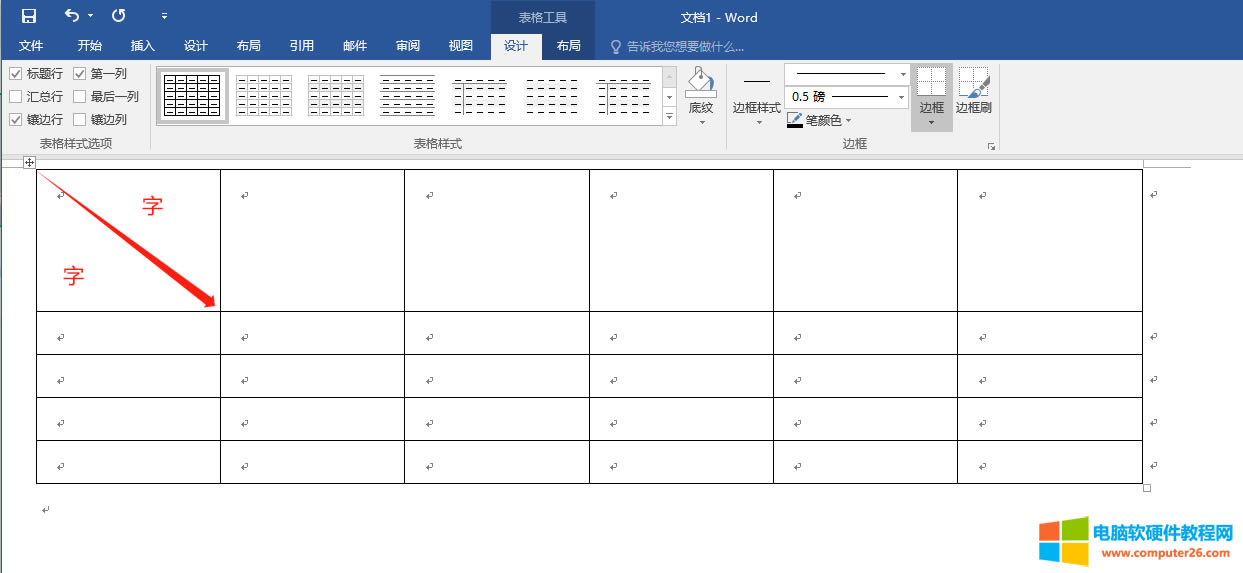Screen dimensions: 1243x573
Task: Uncheck the 标题行 checkbox
Action: tap(16, 74)
